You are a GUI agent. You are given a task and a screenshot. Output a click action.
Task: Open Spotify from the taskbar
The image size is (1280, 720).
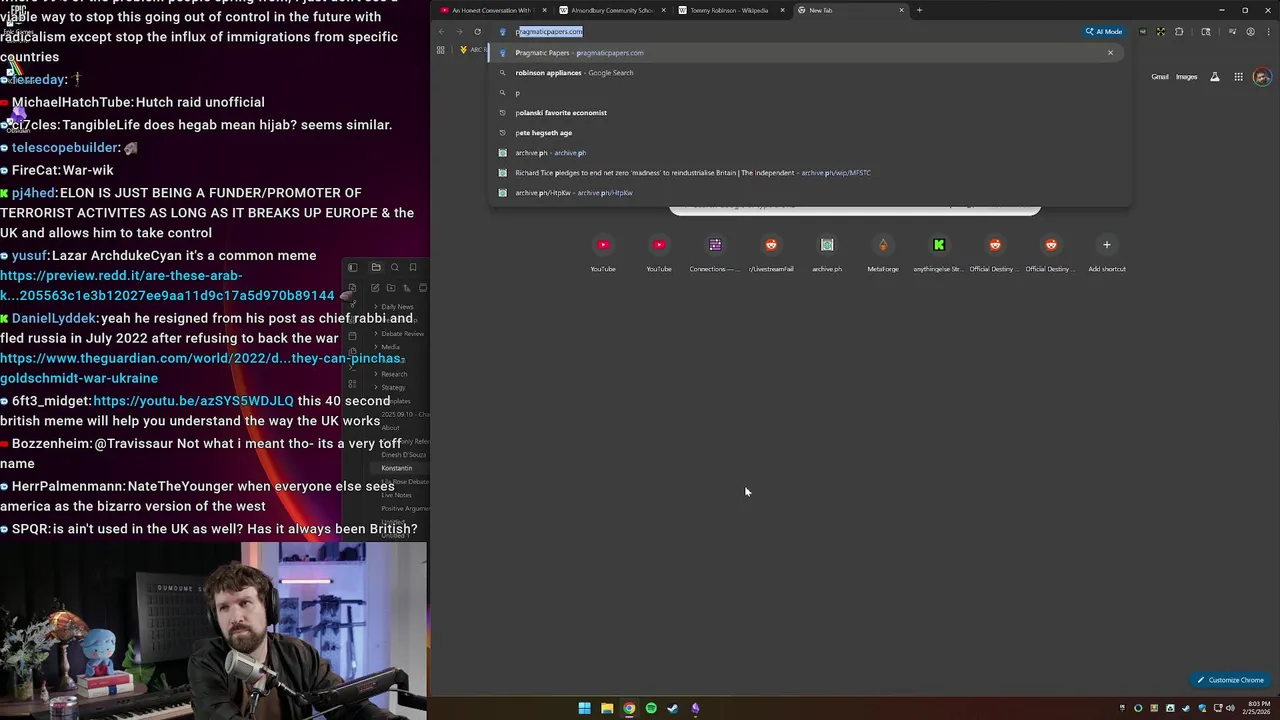coord(651,708)
